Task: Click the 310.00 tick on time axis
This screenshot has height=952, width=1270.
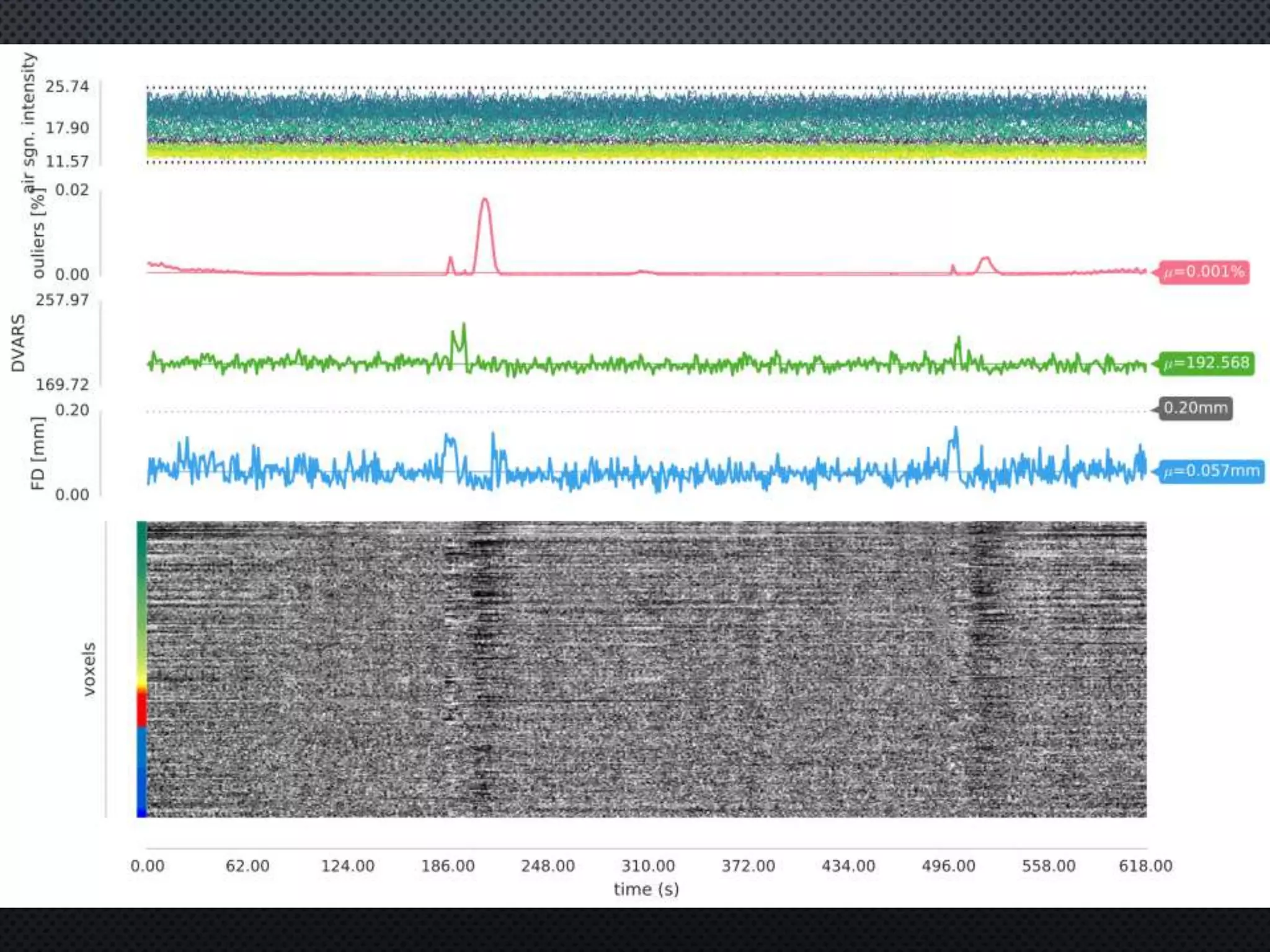Action: pyautogui.click(x=648, y=866)
